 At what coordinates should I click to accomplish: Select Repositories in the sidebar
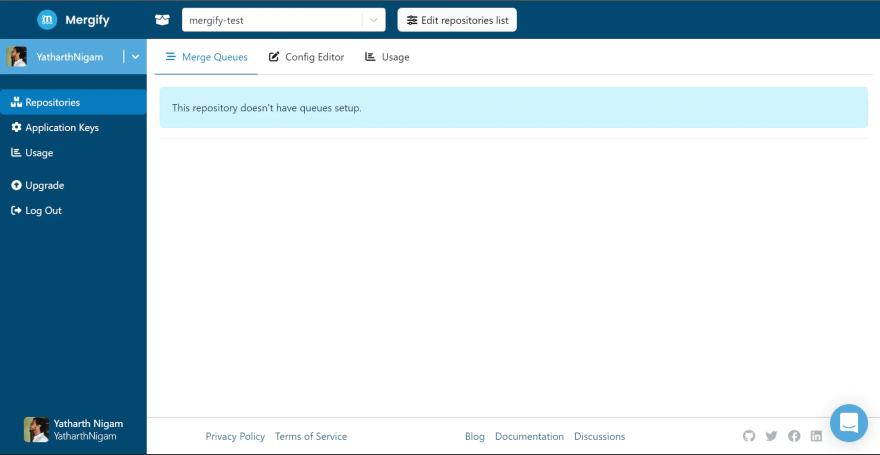click(73, 102)
